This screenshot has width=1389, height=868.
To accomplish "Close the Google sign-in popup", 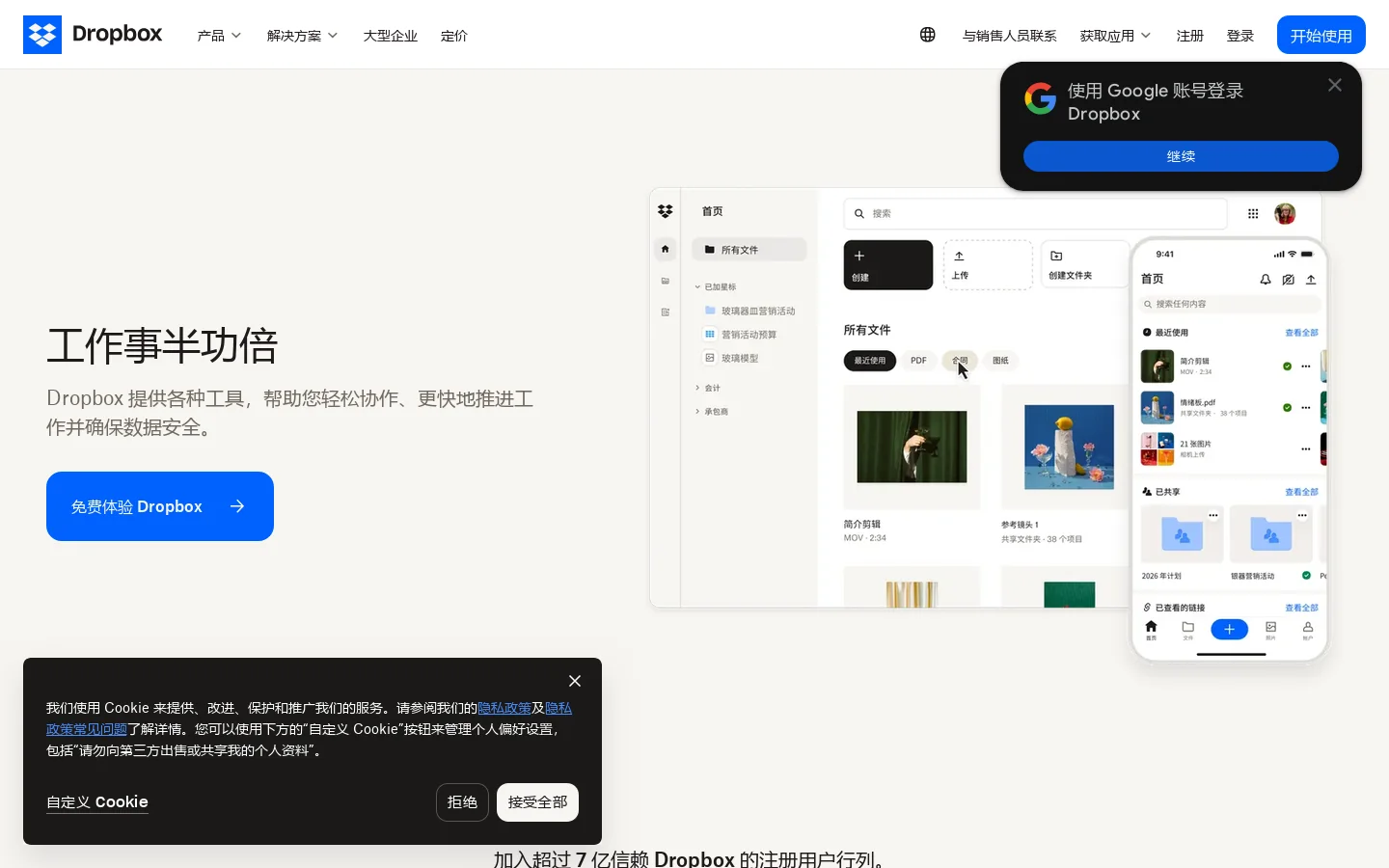I will [1335, 85].
